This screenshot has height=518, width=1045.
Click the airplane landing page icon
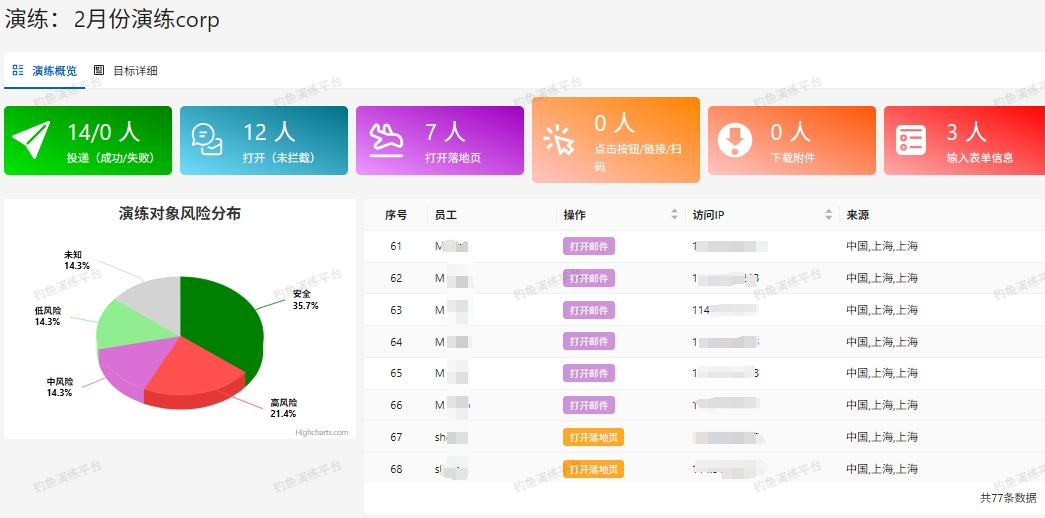point(384,140)
